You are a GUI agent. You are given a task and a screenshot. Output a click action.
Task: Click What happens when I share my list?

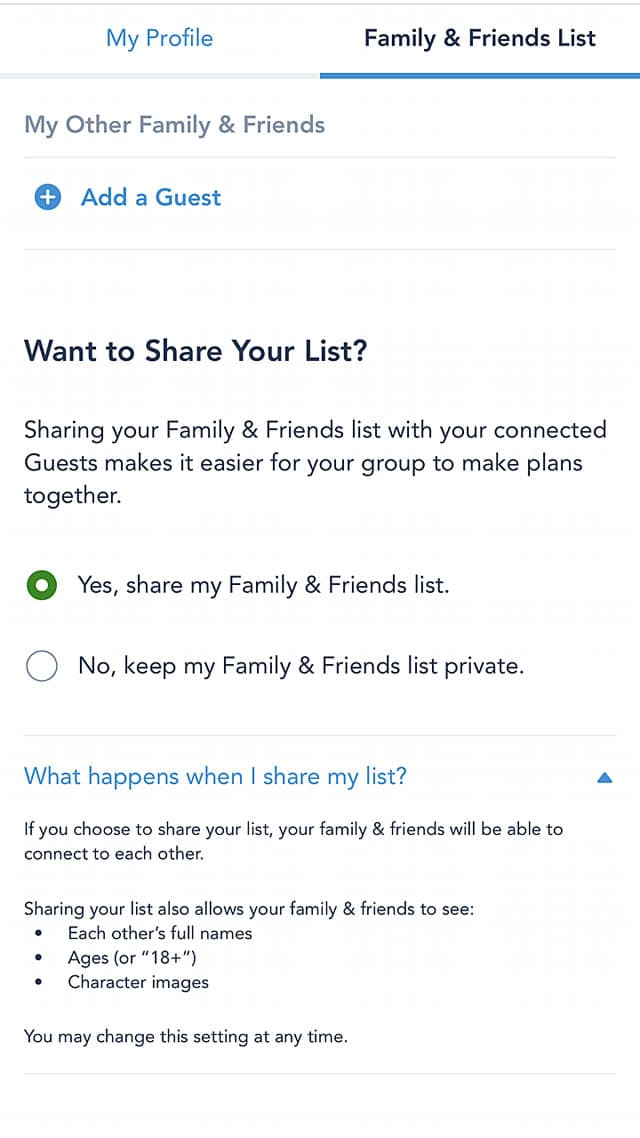(x=216, y=777)
